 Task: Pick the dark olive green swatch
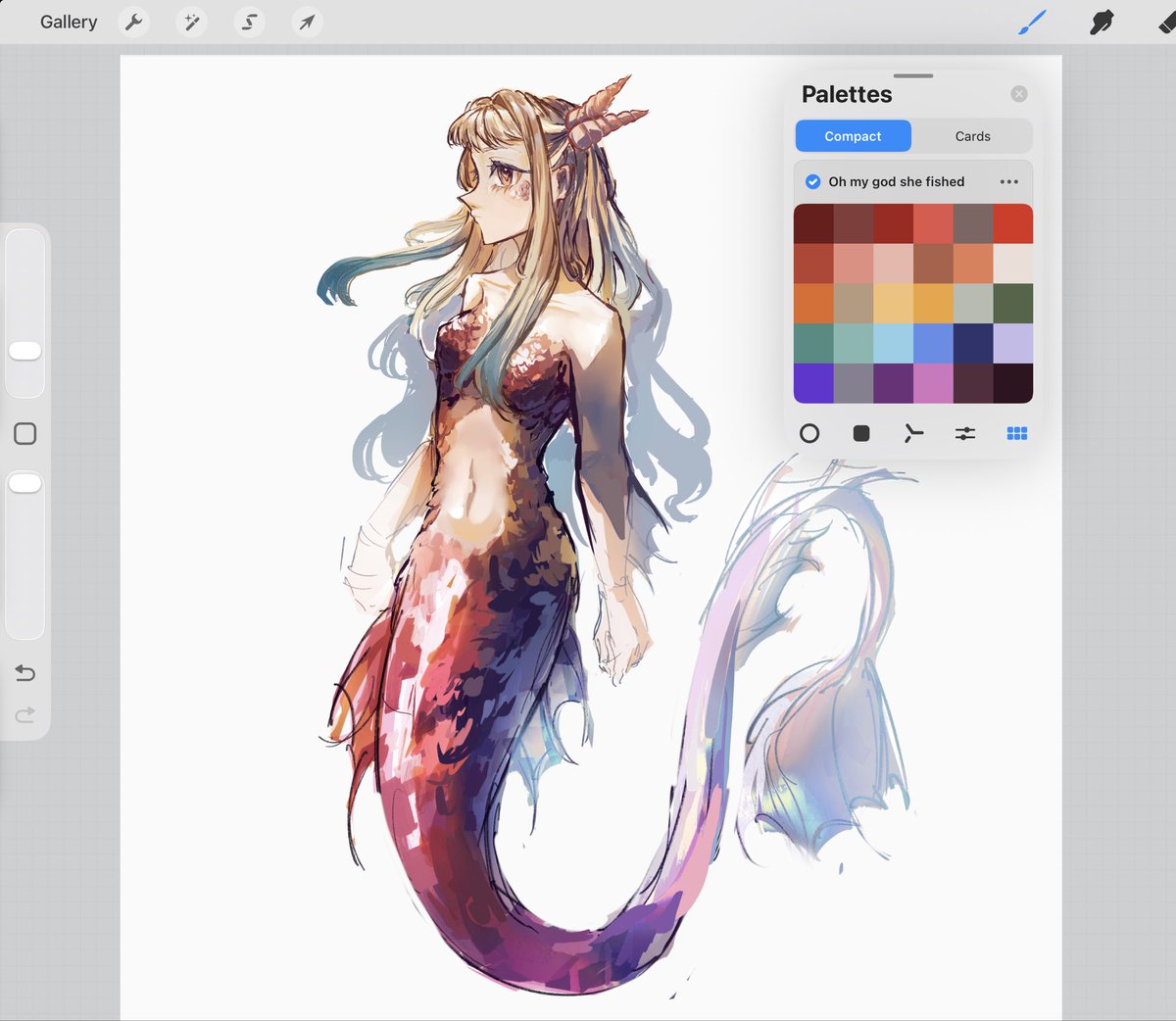1013,304
